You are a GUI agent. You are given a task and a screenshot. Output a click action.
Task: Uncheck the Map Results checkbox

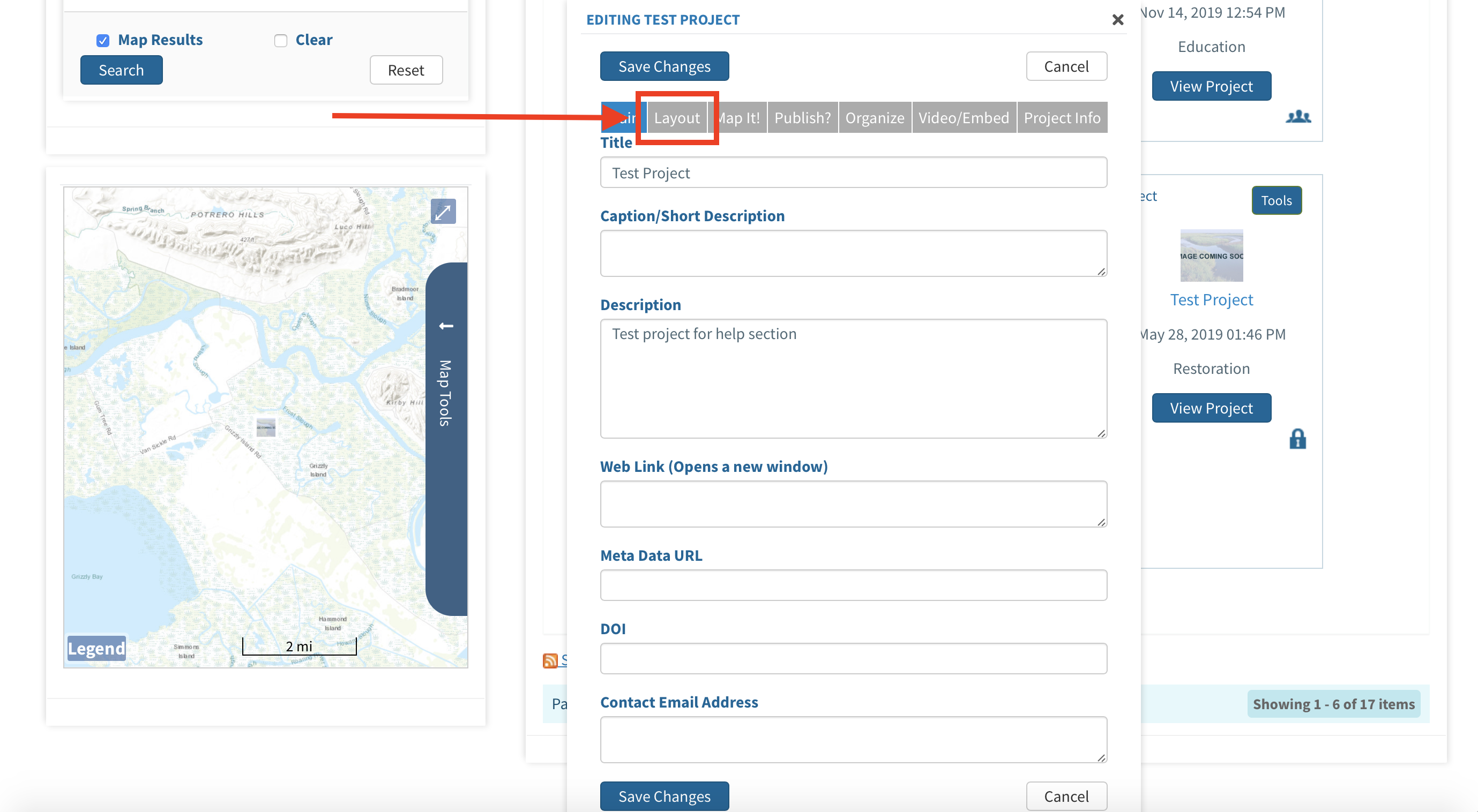[x=103, y=40]
